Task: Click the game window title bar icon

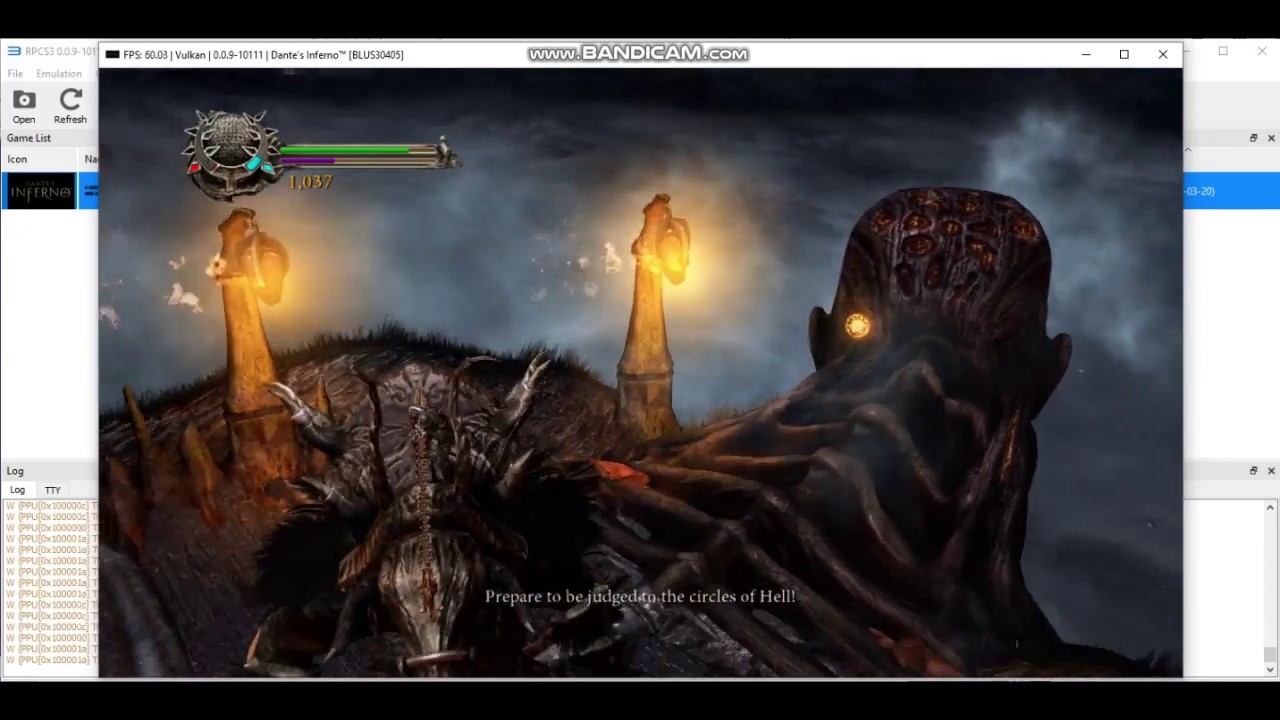Action: click(112, 55)
